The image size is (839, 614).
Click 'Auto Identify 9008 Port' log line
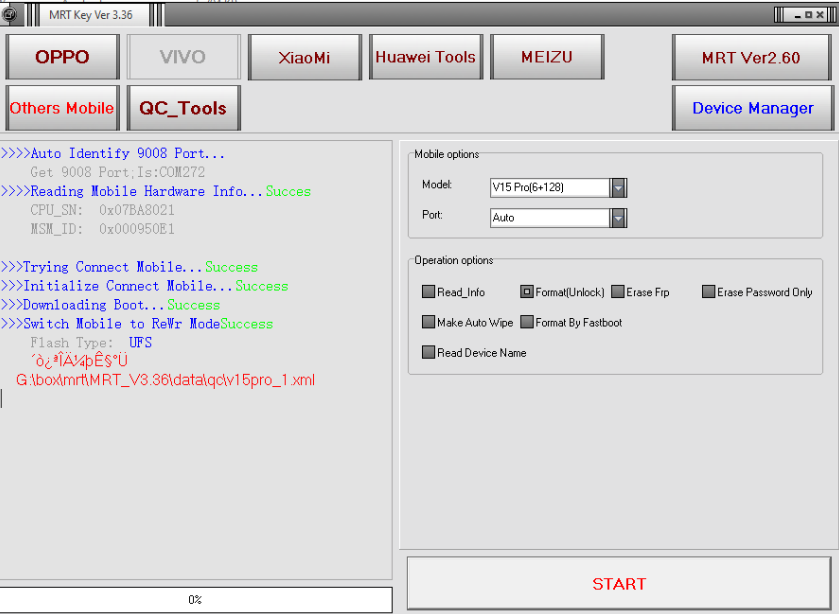(113, 154)
